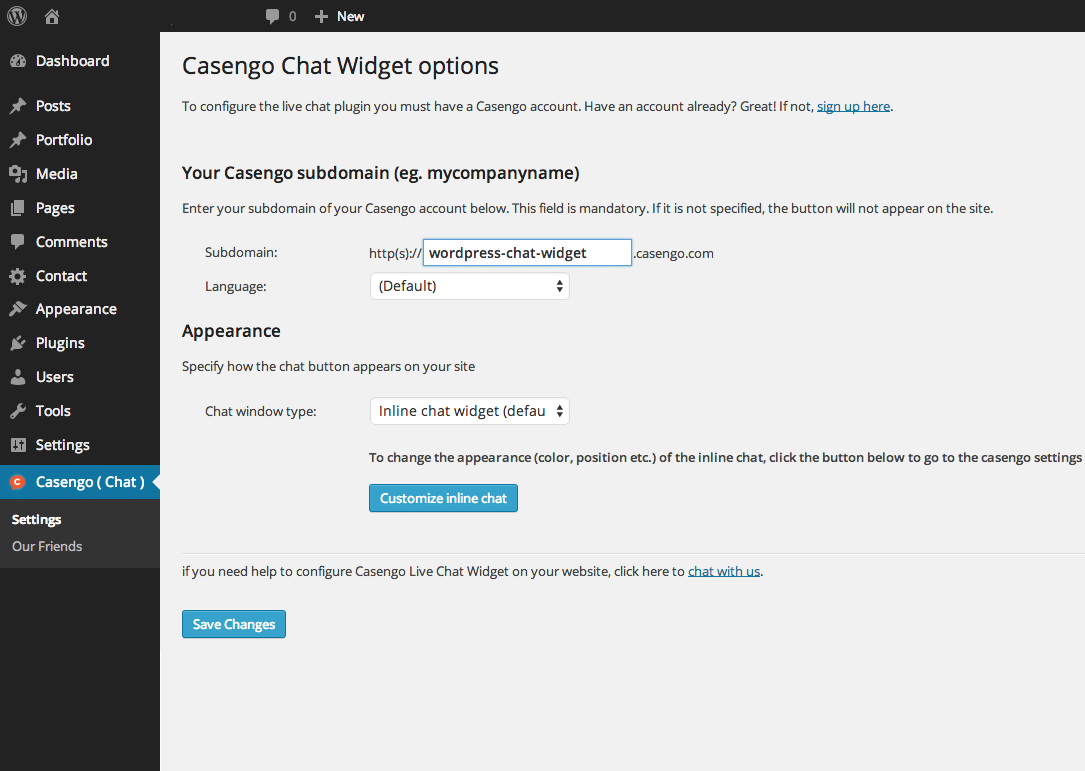
Task: Click the Casengo Chat Widget options heading
Action: click(340, 66)
